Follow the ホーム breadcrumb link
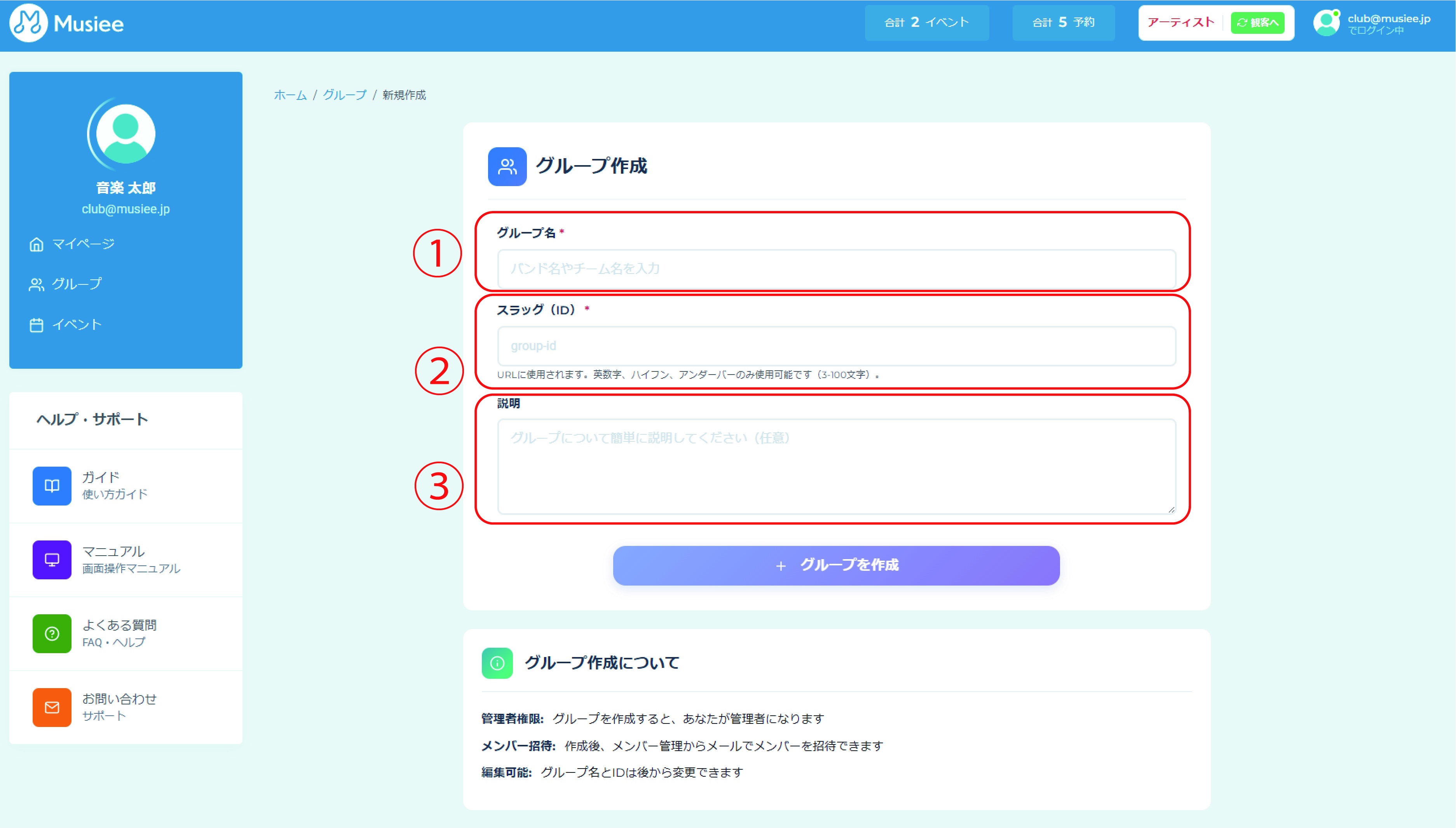 coord(290,95)
